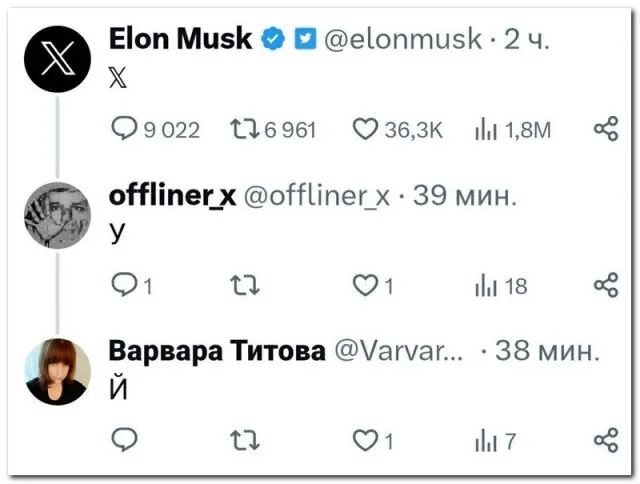Reply to offliner_x's comment

[123, 286]
